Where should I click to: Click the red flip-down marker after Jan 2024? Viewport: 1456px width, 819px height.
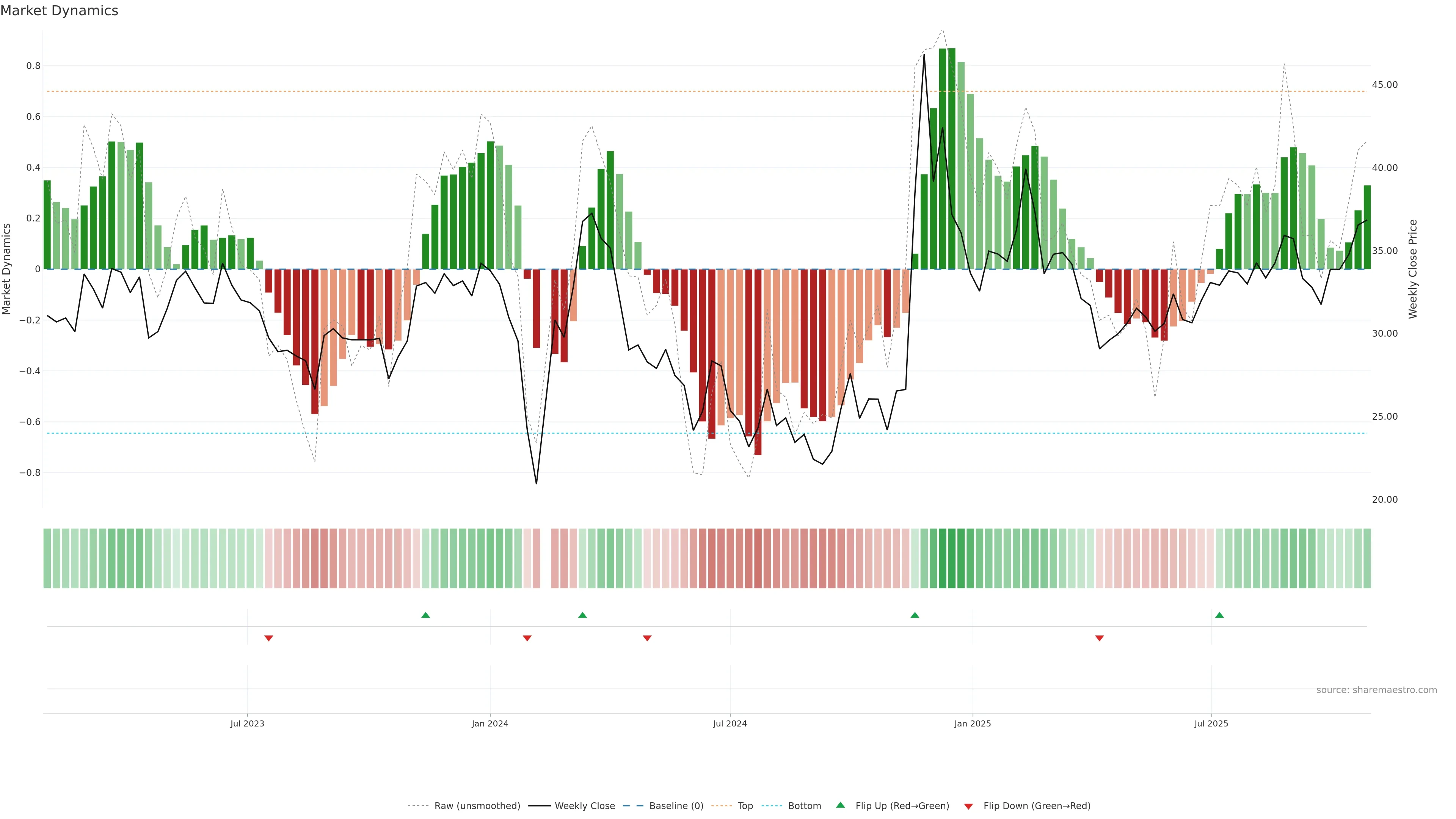(x=527, y=638)
